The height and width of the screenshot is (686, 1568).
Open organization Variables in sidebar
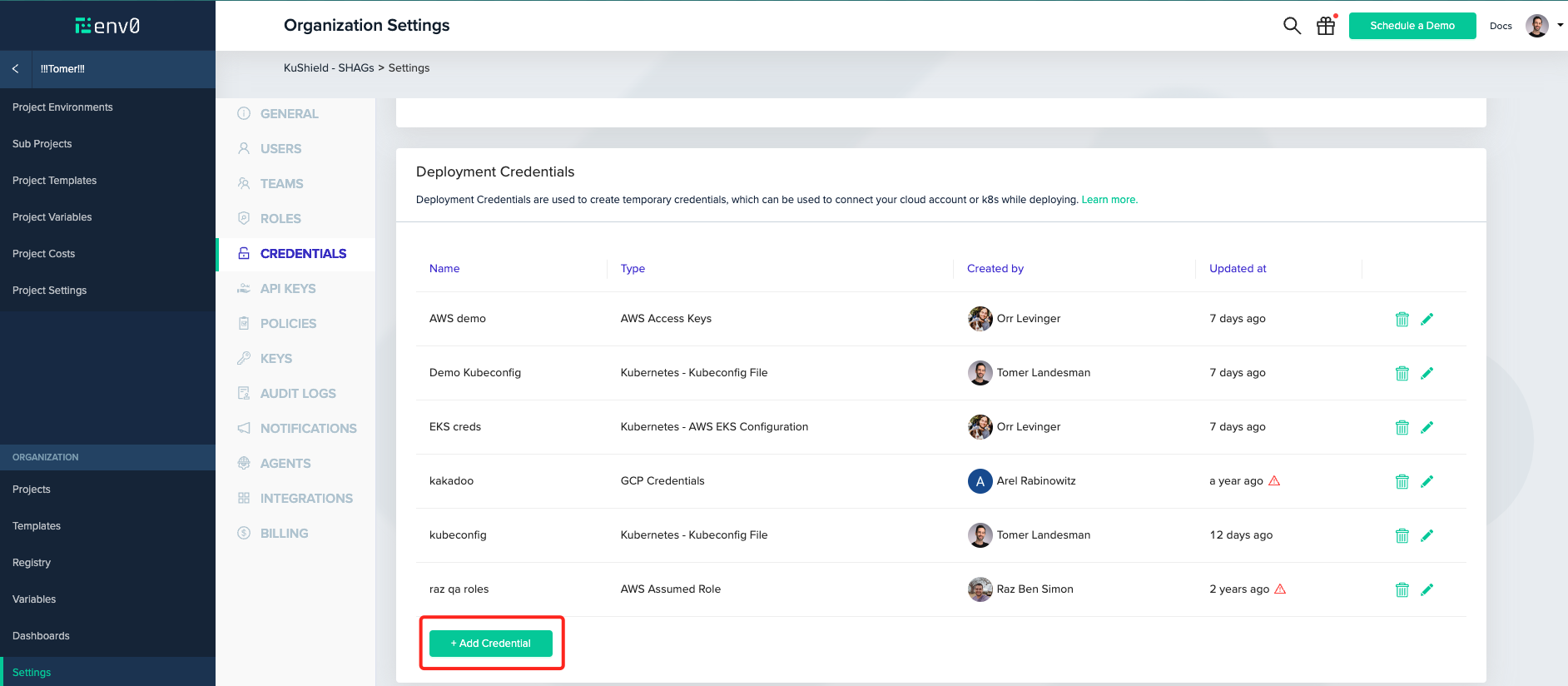click(x=34, y=599)
